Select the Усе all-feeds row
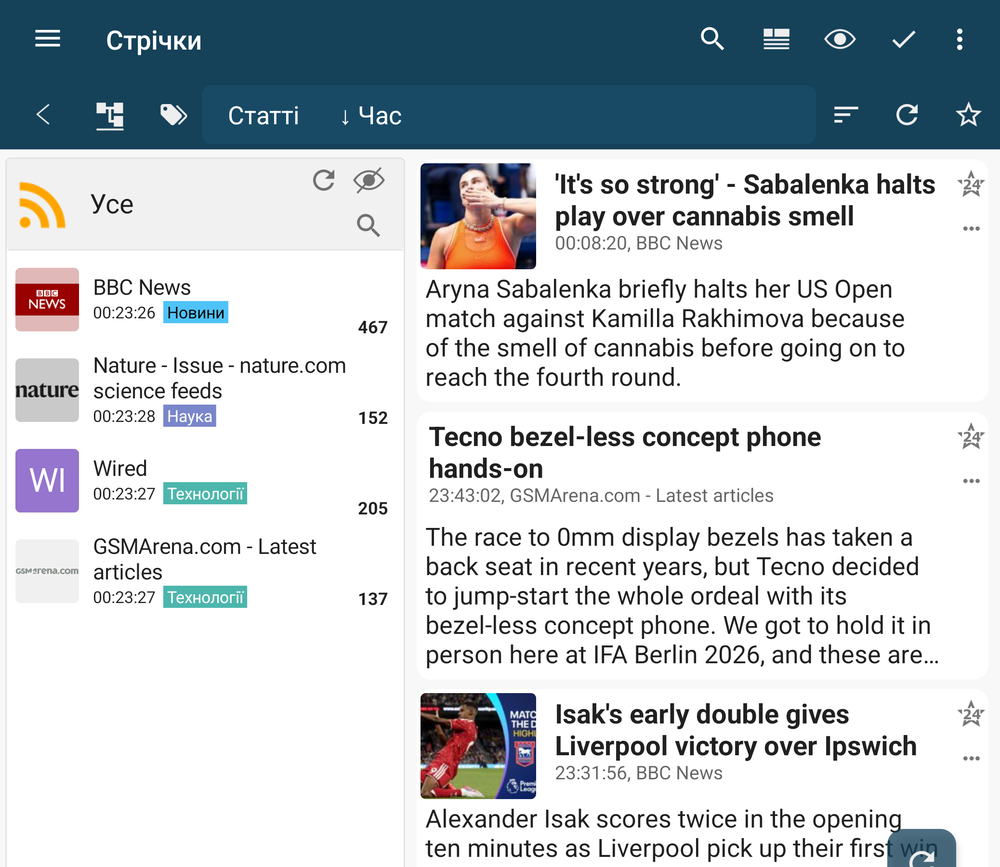 point(205,204)
